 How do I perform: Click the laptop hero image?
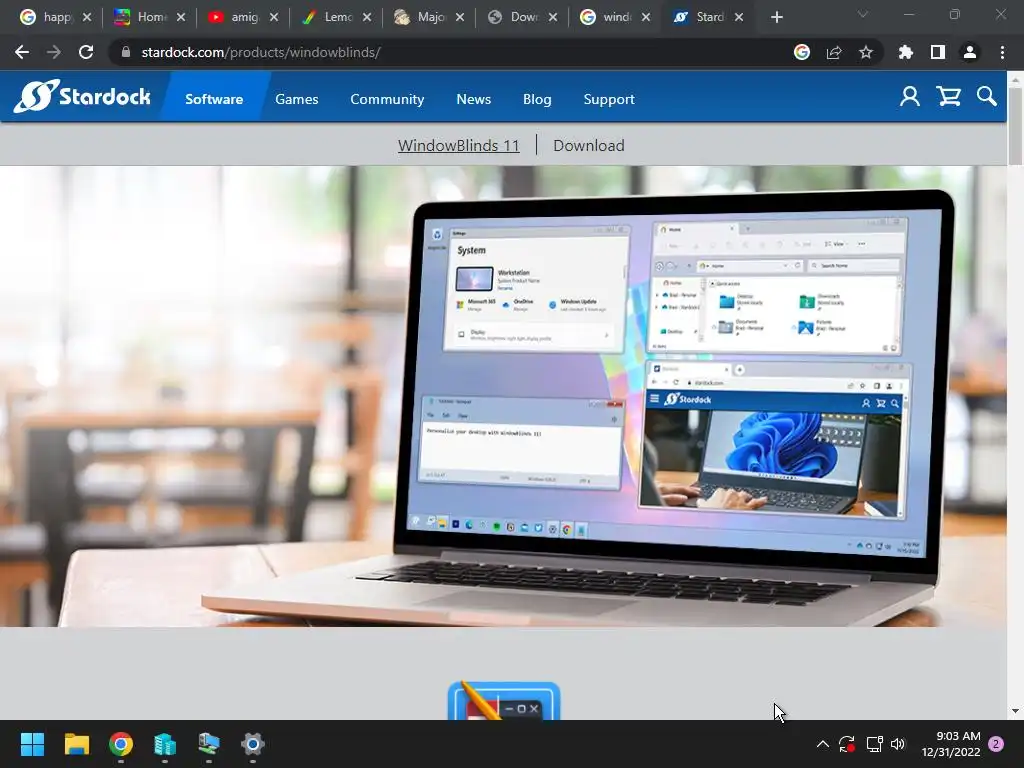504,396
